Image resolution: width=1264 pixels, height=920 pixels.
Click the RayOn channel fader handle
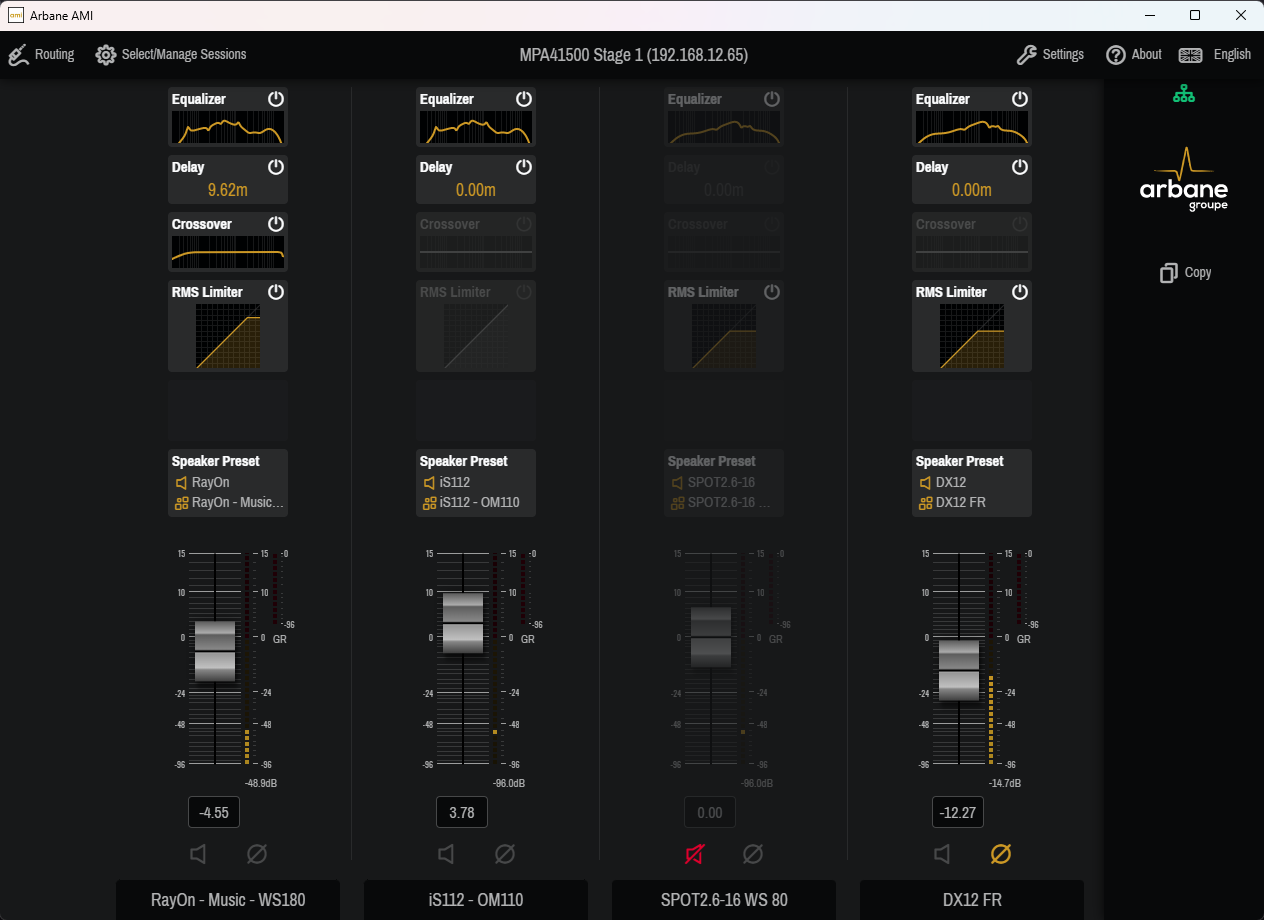pyautogui.click(x=215, y=651)
